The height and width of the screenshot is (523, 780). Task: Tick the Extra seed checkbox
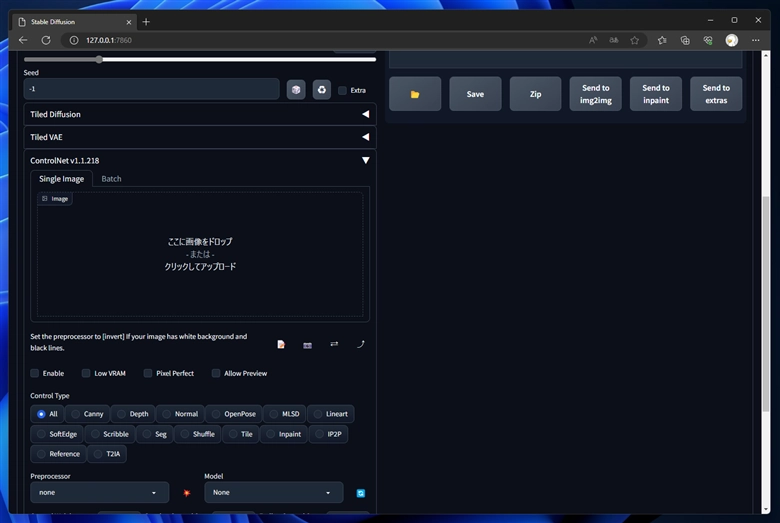(x=342, y=91)
